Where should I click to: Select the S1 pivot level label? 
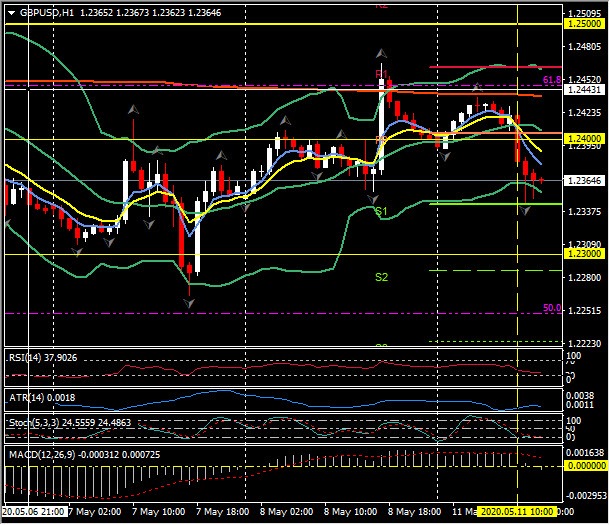(x=381, y=212)
